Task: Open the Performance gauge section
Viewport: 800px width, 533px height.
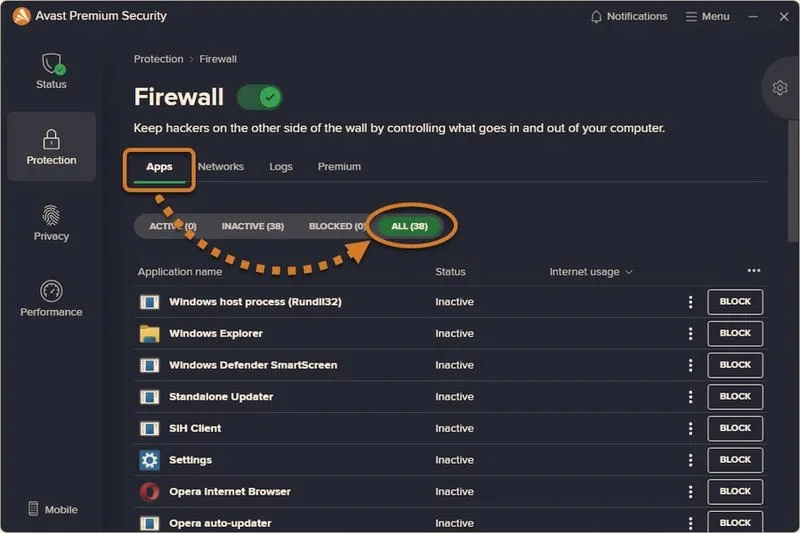Action: 52,298
